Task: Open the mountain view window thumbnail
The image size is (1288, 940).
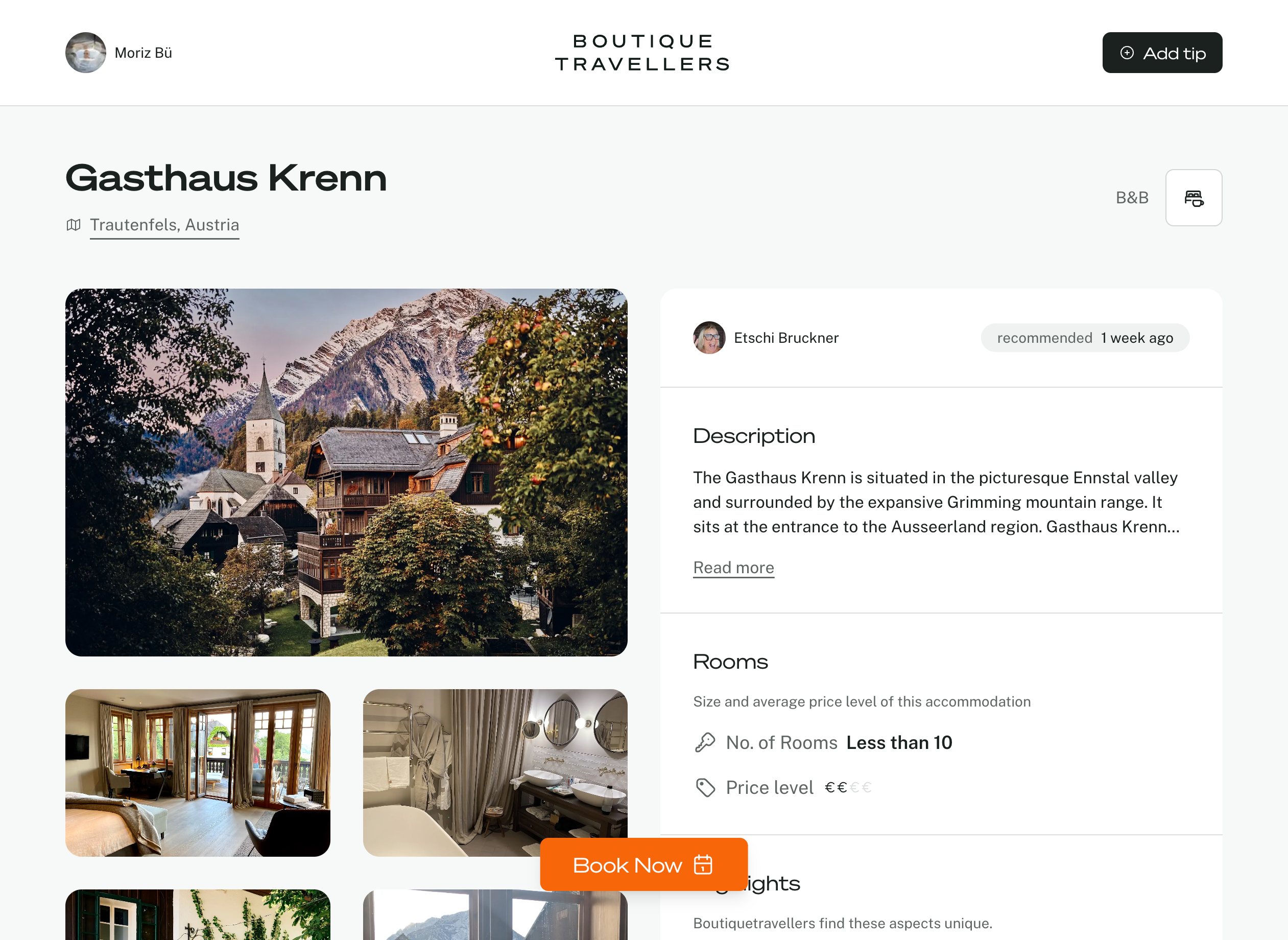Action: point(495,914)
